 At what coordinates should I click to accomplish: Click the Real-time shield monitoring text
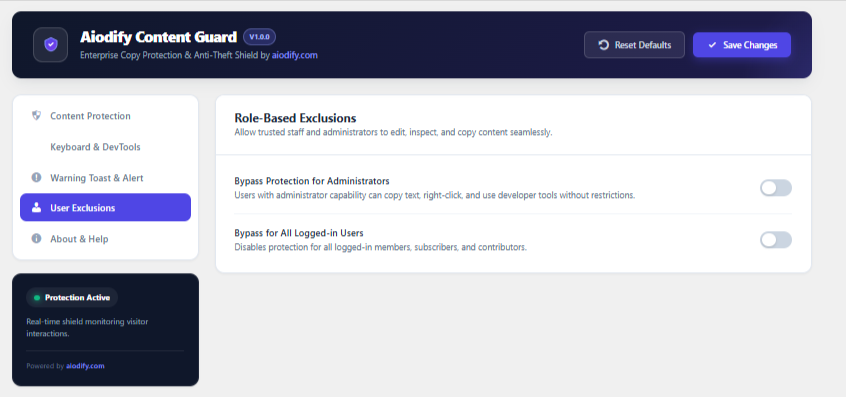(87, 327)
